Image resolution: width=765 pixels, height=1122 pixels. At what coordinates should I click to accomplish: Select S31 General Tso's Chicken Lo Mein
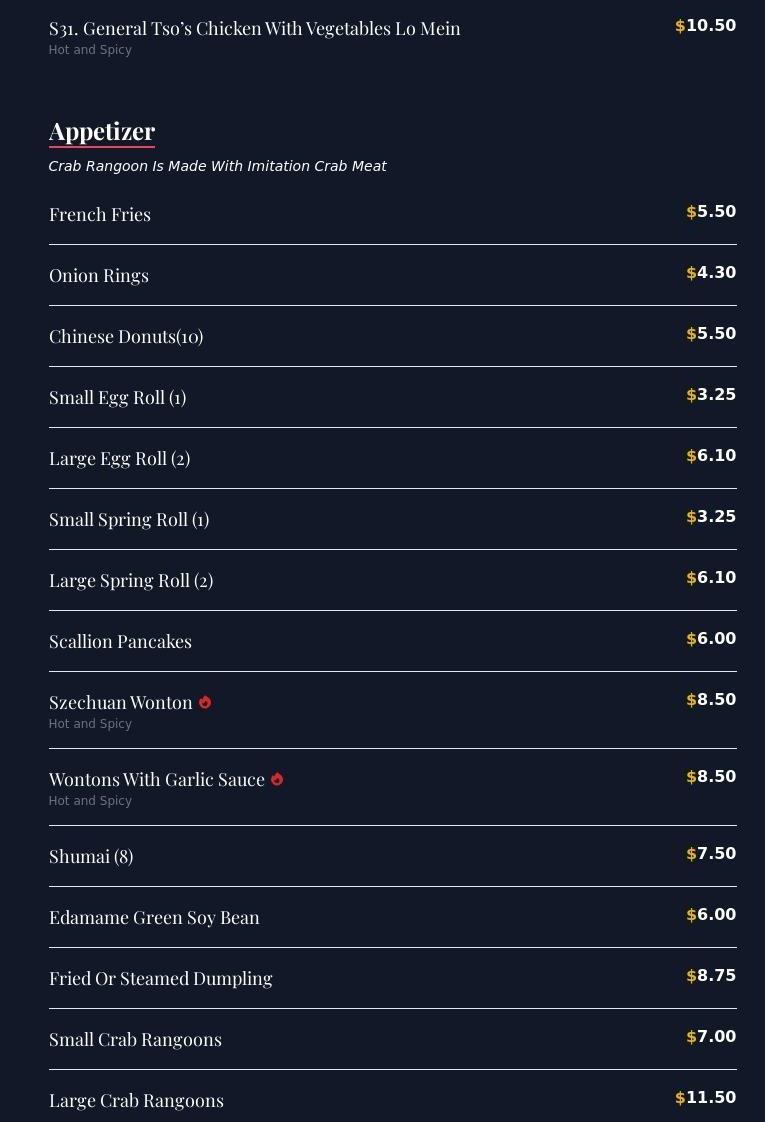click(255, 29)
